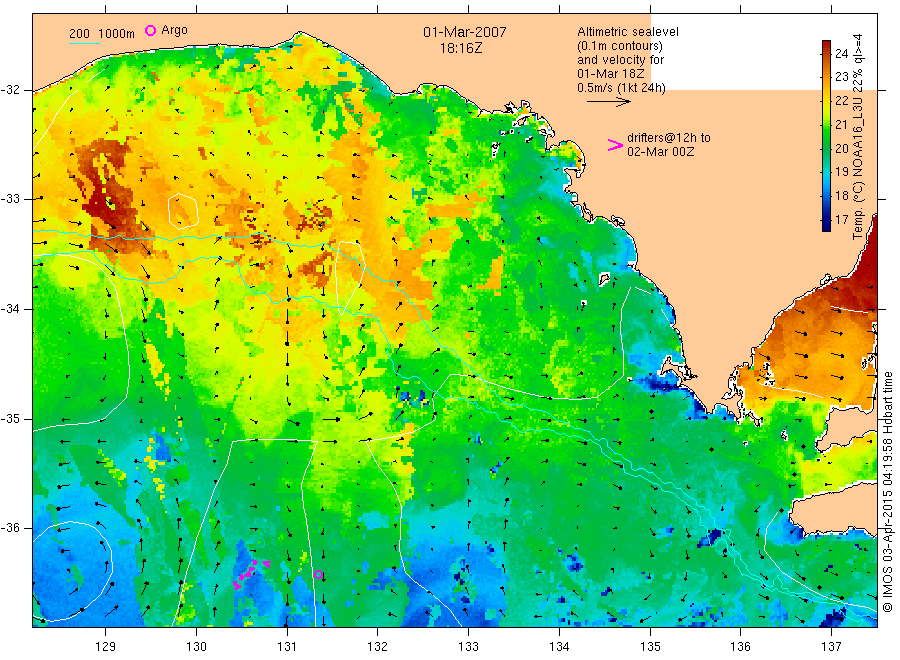
Task: Click latitude axis label -32
Action: point(10,90)
